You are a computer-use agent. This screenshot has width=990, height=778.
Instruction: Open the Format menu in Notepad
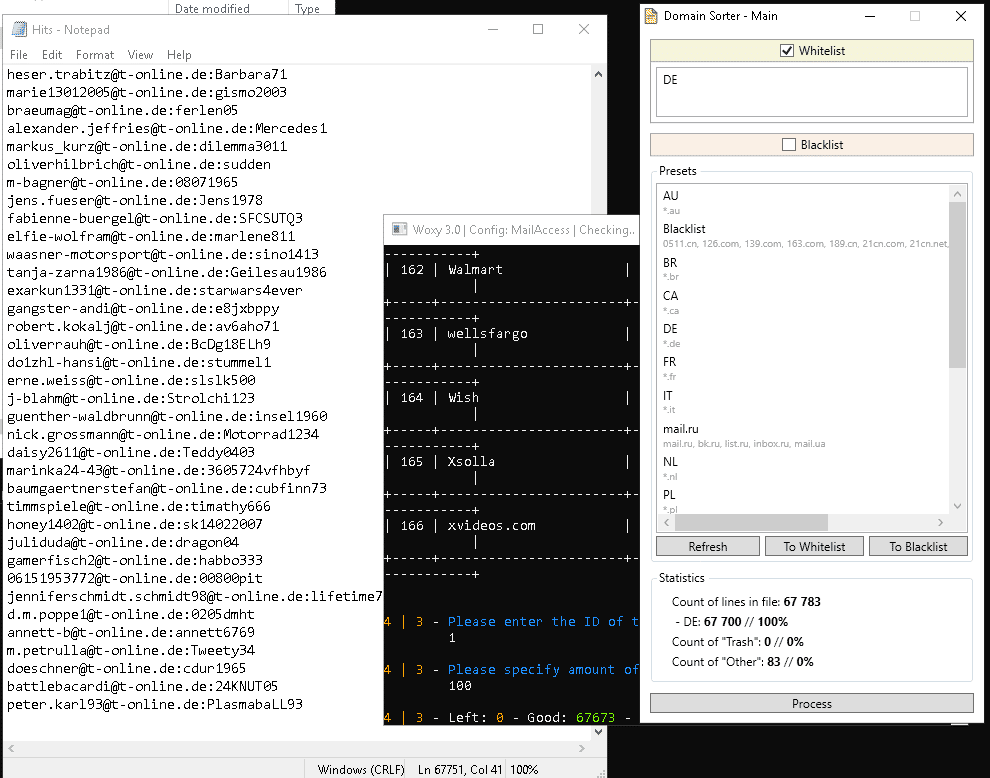95,55
